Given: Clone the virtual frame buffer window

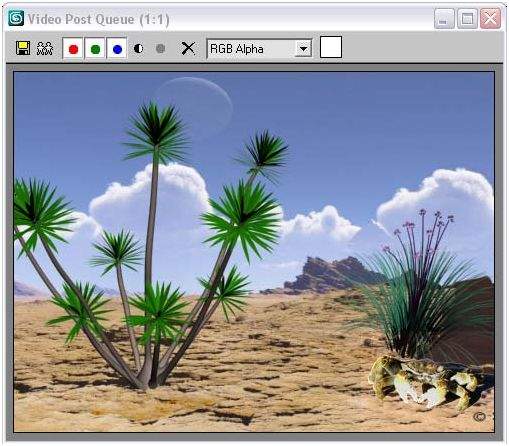Looking at the screenshot, I should tap(45, 48).
